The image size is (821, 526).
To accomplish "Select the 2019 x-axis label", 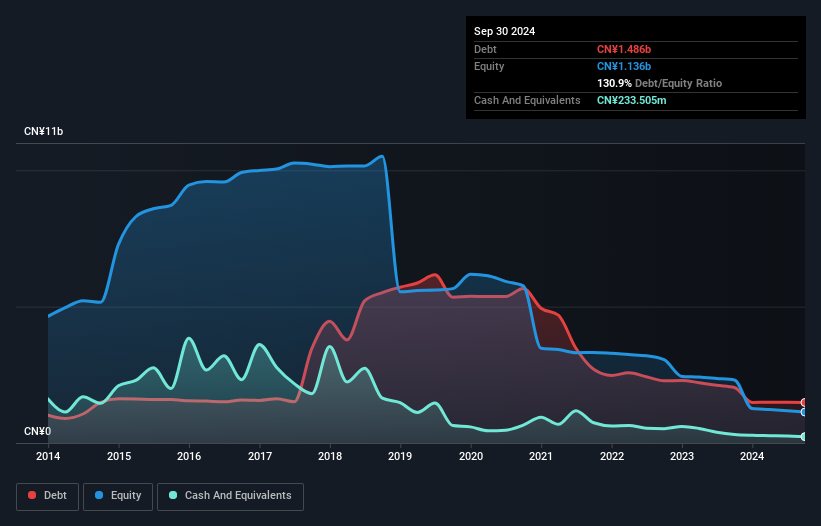I will click(400, 456).
